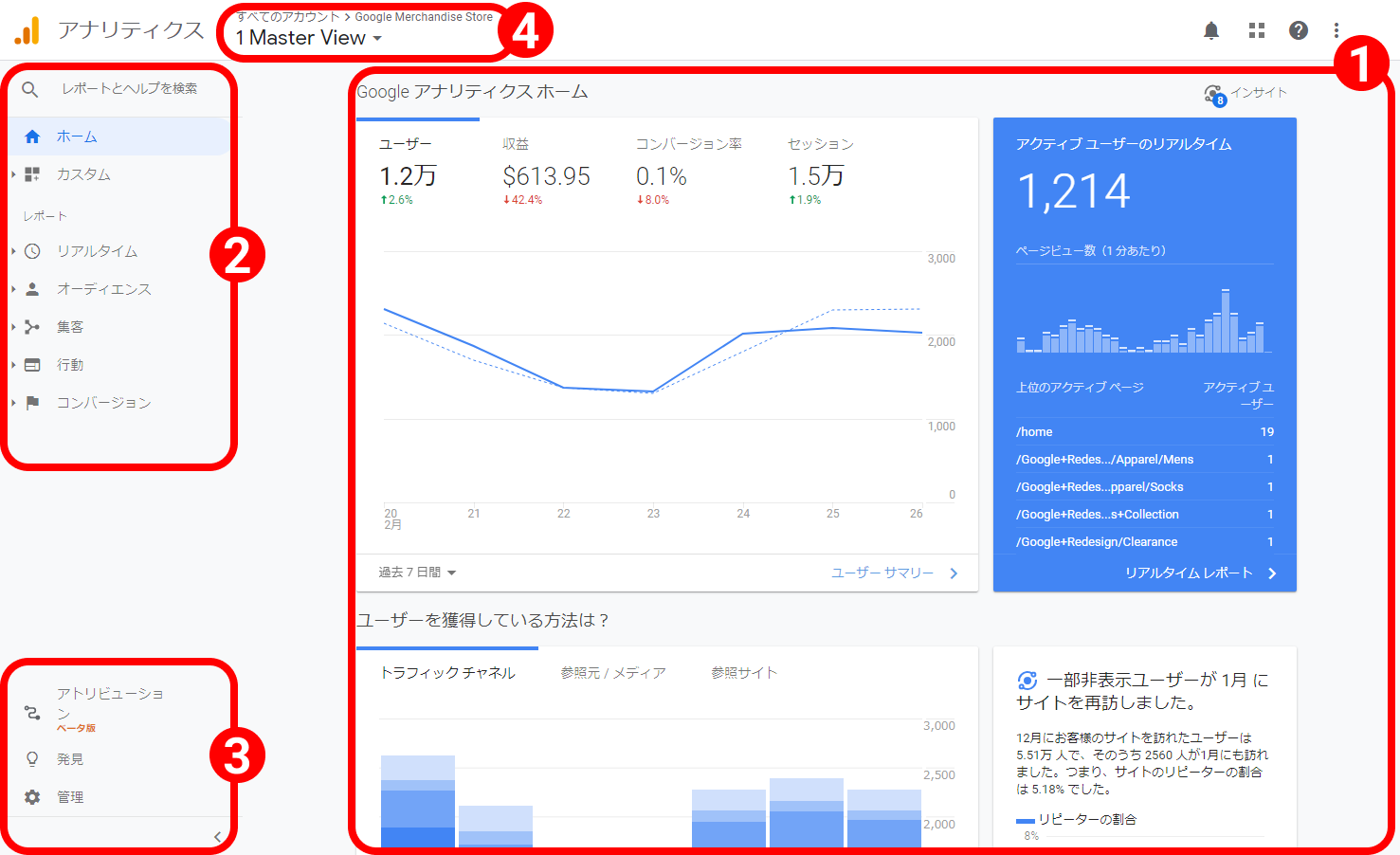Open the notifications bell
Viewport: 1400px width, 855px height.
1211,30
